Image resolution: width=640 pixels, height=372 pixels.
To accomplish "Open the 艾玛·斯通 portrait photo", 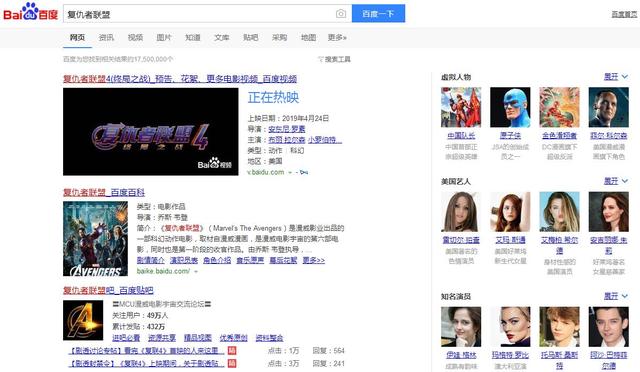I will pyautogui.click(x=510, y=212).
